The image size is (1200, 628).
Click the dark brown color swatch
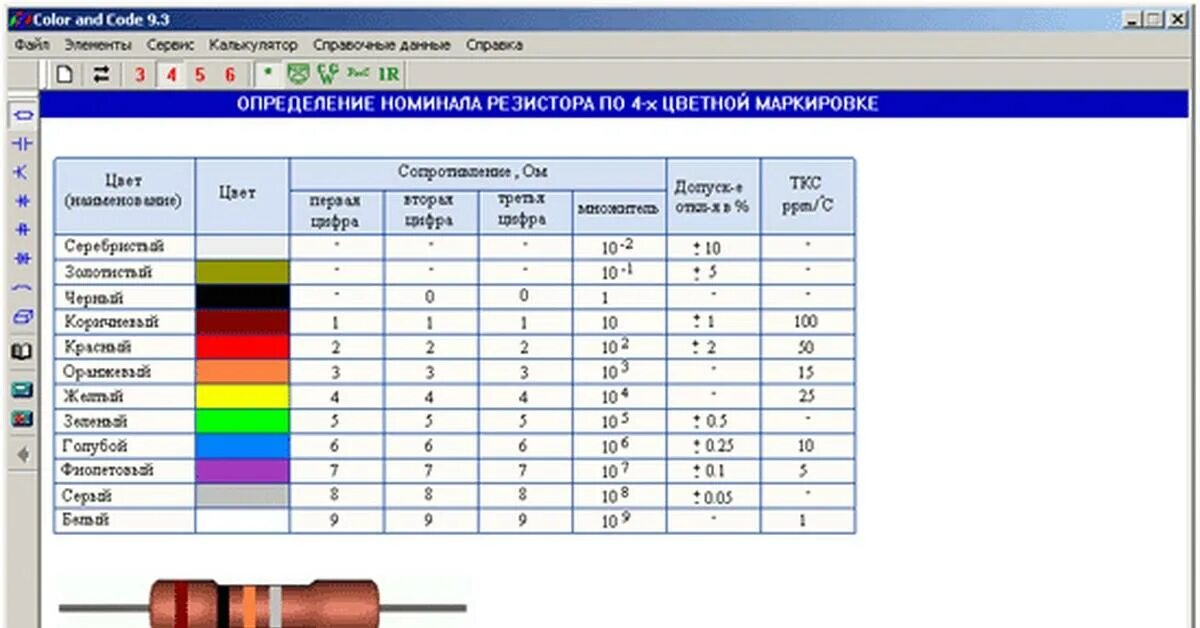pyautogui.click(x=242, y=322)
